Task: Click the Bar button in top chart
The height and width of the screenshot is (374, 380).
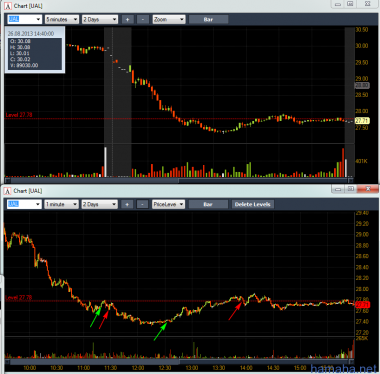Action: 208,19
